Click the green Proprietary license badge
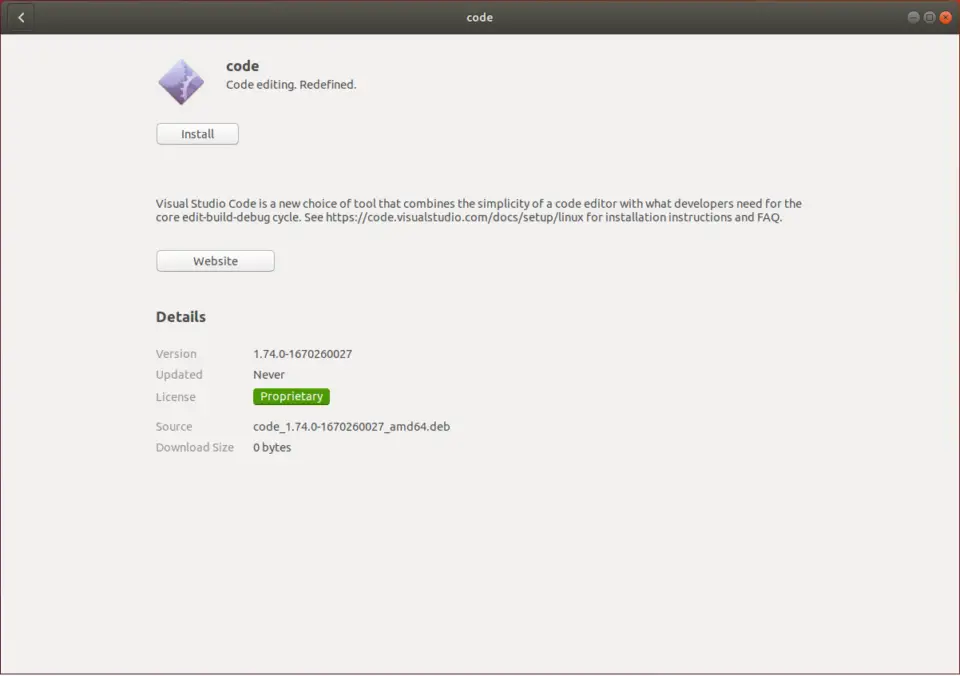 (x=291, y=396)
